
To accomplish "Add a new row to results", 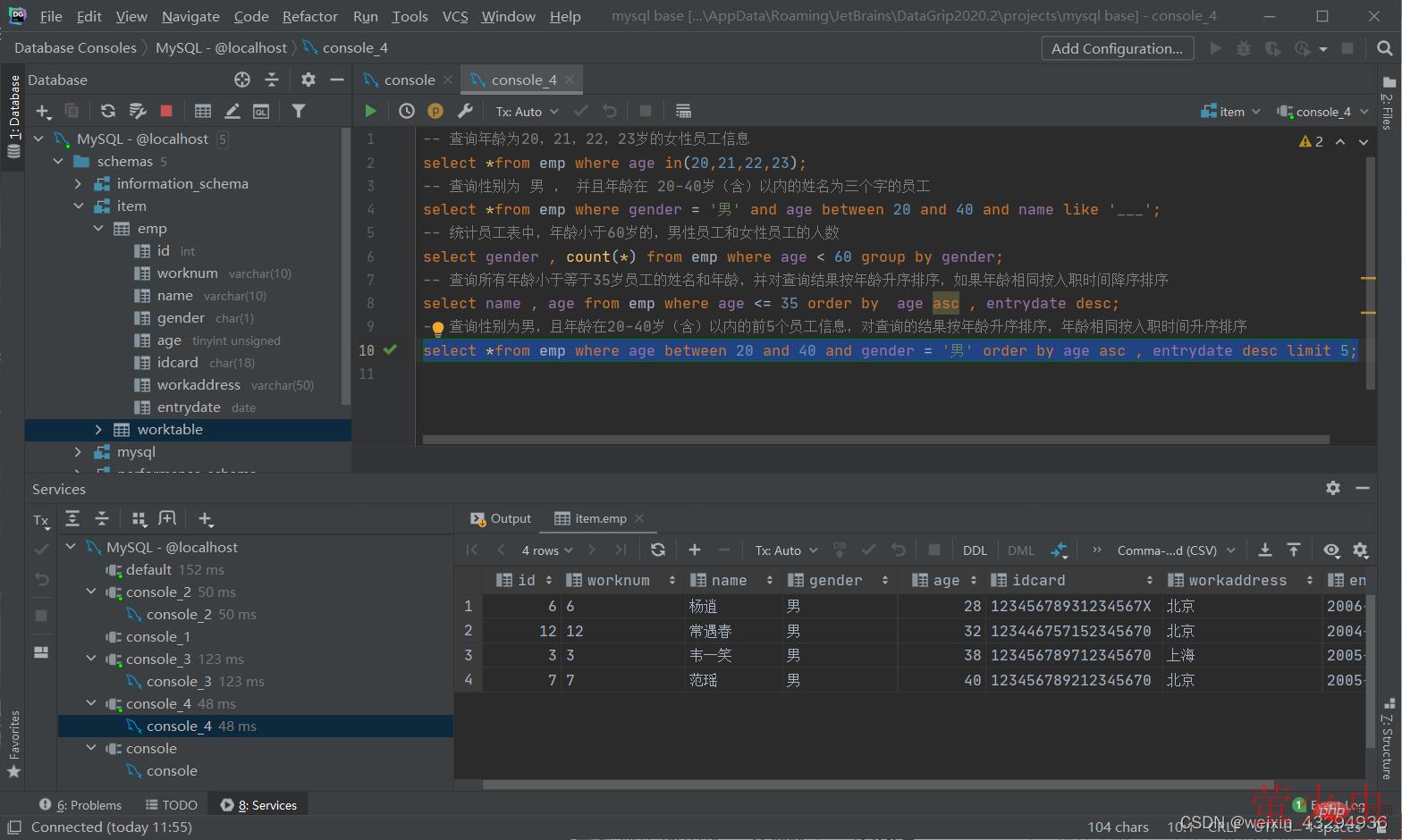I will coord(695,550).
